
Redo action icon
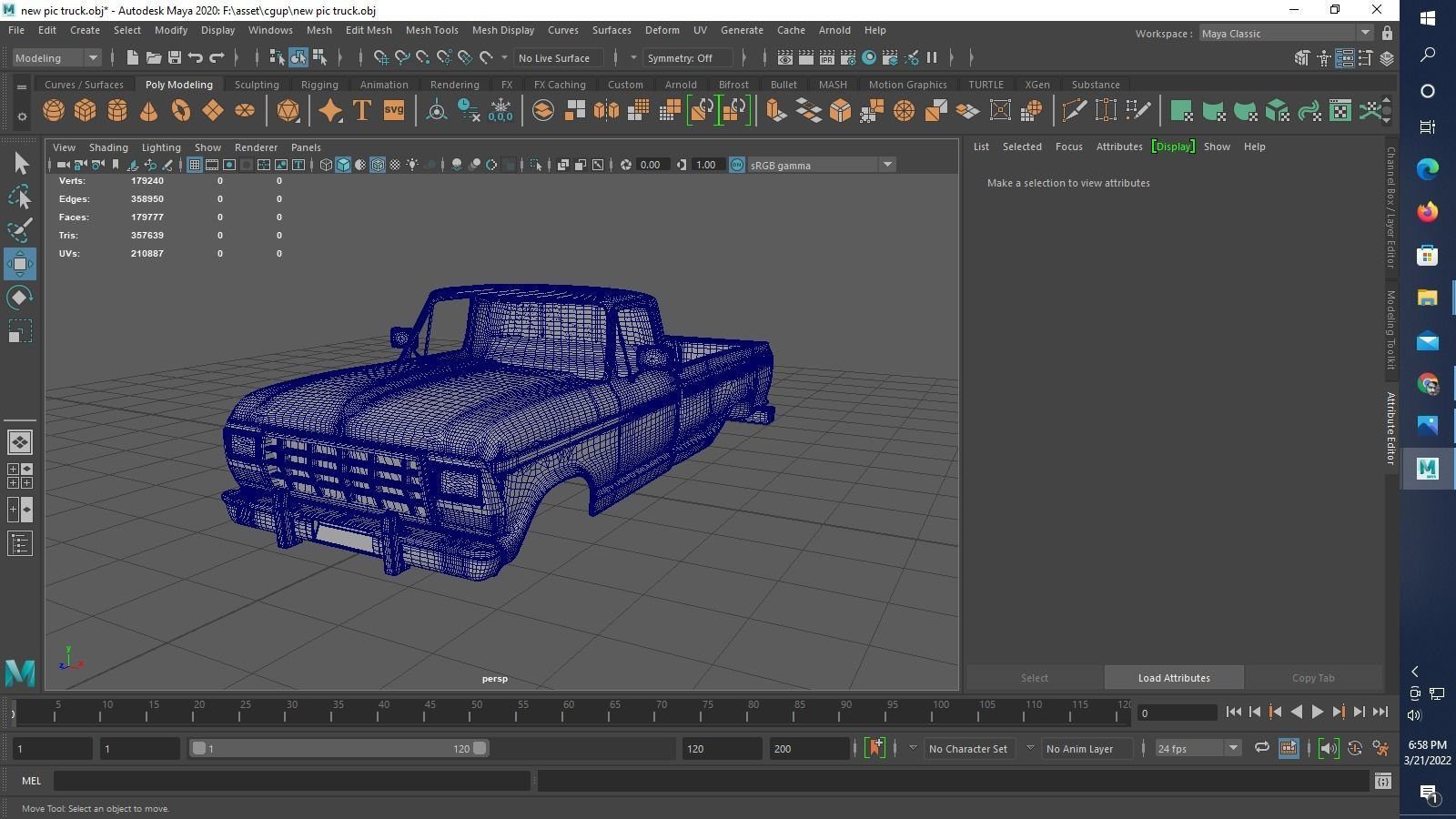click(x=217, y=57)
